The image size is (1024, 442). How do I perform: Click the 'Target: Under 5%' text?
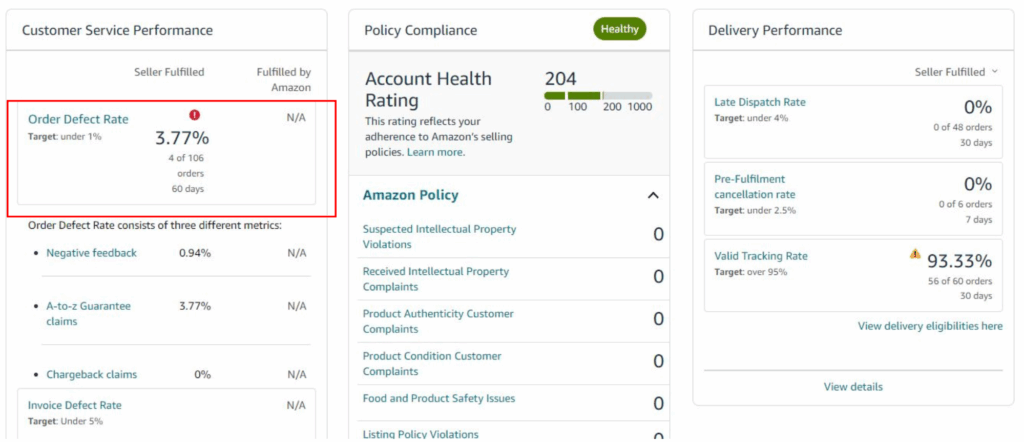(x=65, y=421)
